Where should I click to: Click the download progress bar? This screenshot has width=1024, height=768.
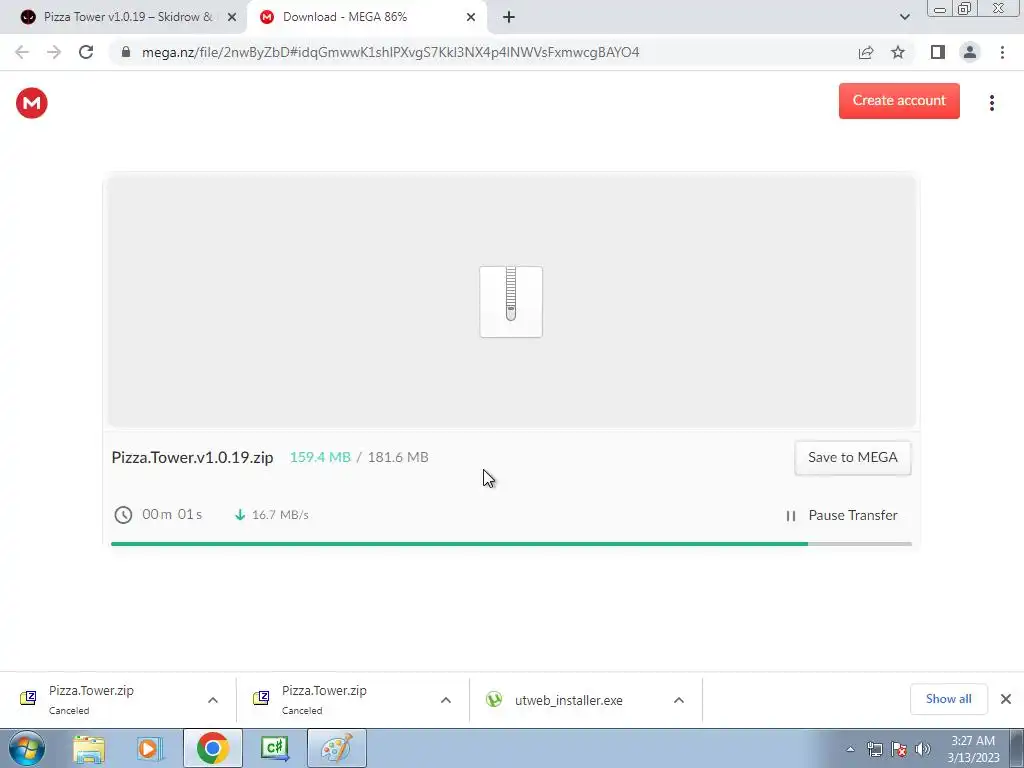tap(511, 543)
